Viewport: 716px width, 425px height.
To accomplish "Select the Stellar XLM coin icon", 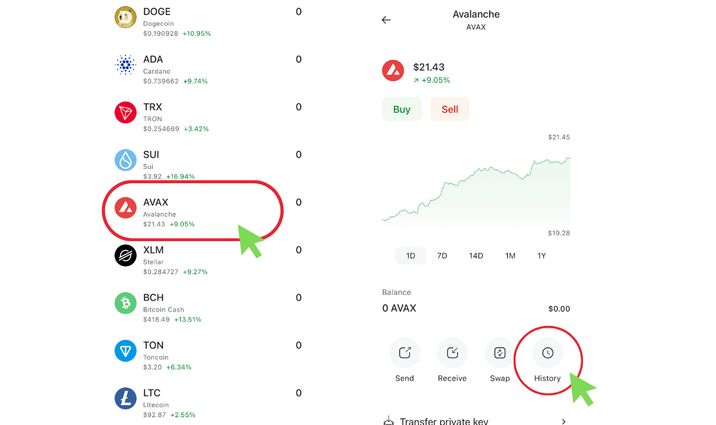I will coord(125,255).
